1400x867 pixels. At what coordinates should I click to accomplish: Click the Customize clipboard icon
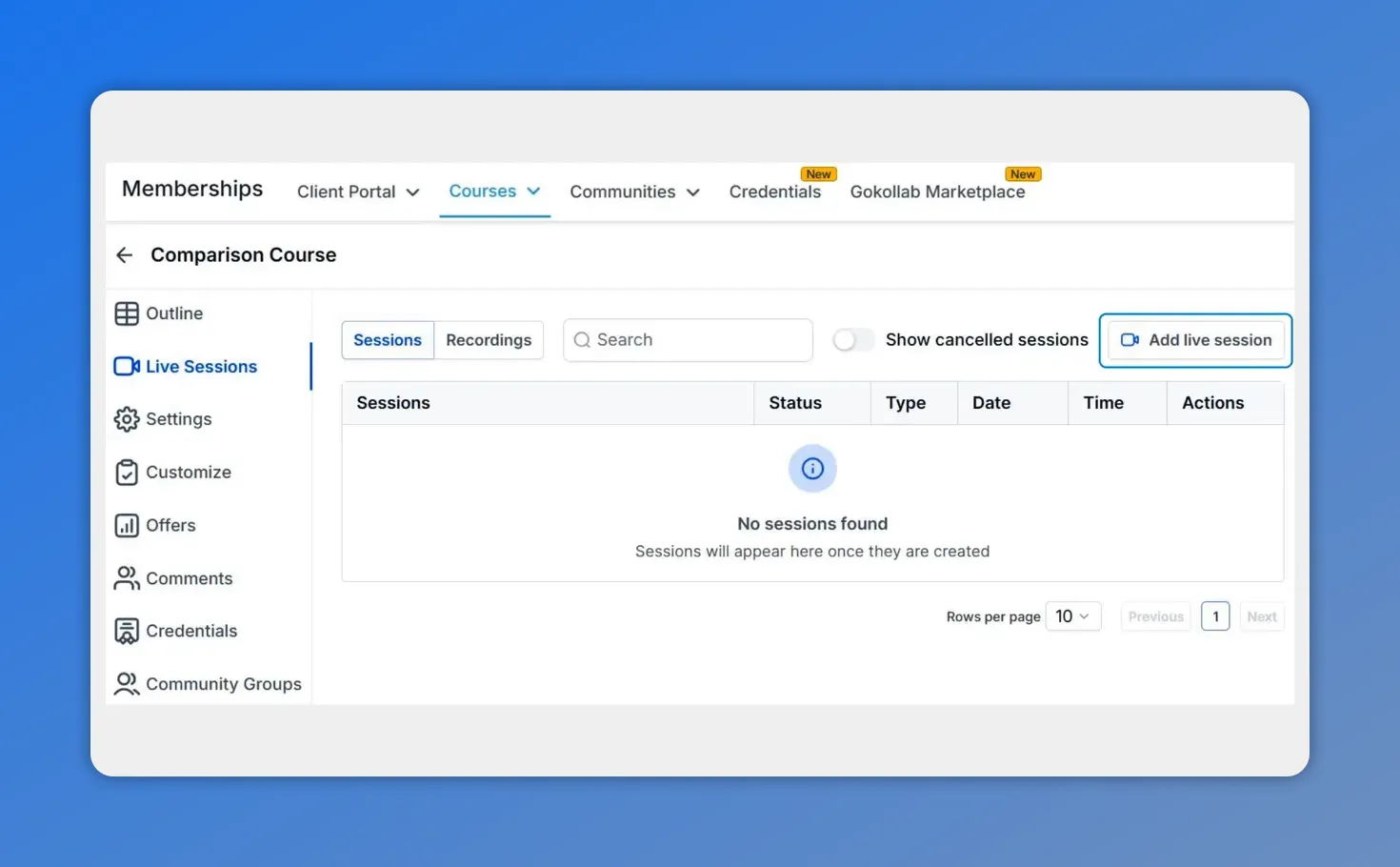point(128,472)
